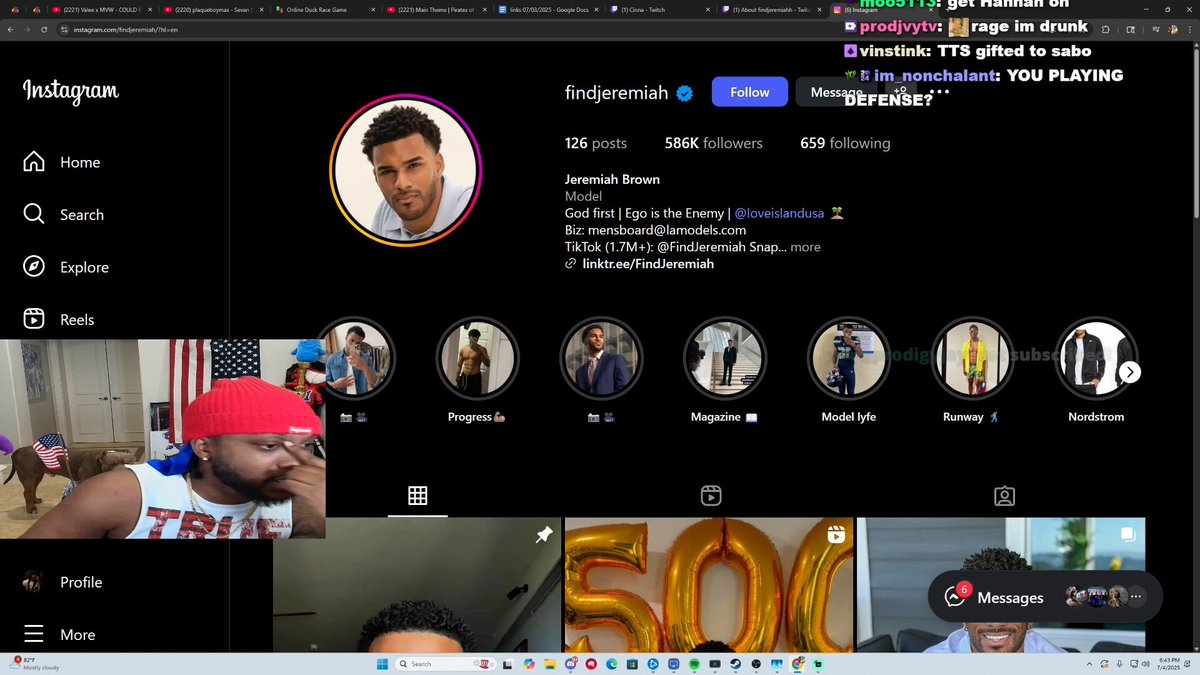The height and width of the screenshot is (675, 1200).
Task: Open Spotify from the taskbar
Action: point(694,664)
